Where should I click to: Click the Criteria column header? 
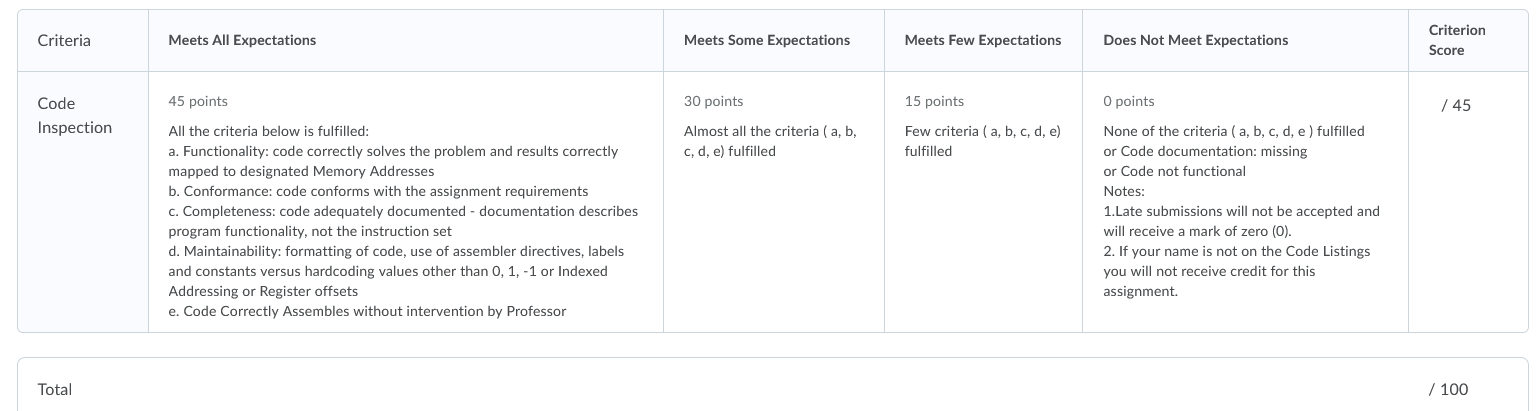click(64, 40)
